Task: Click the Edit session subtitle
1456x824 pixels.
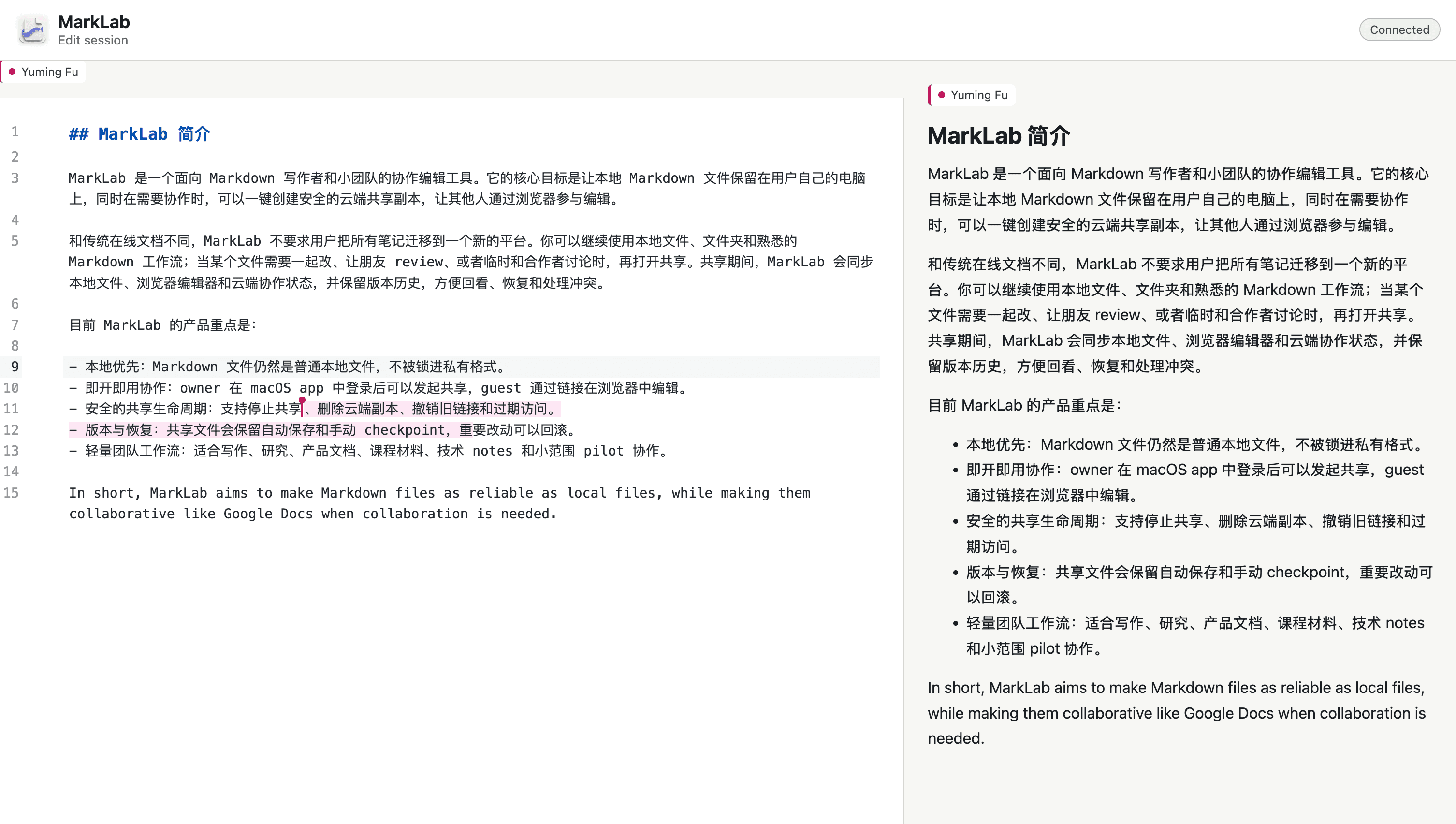Action: [93, 40]
